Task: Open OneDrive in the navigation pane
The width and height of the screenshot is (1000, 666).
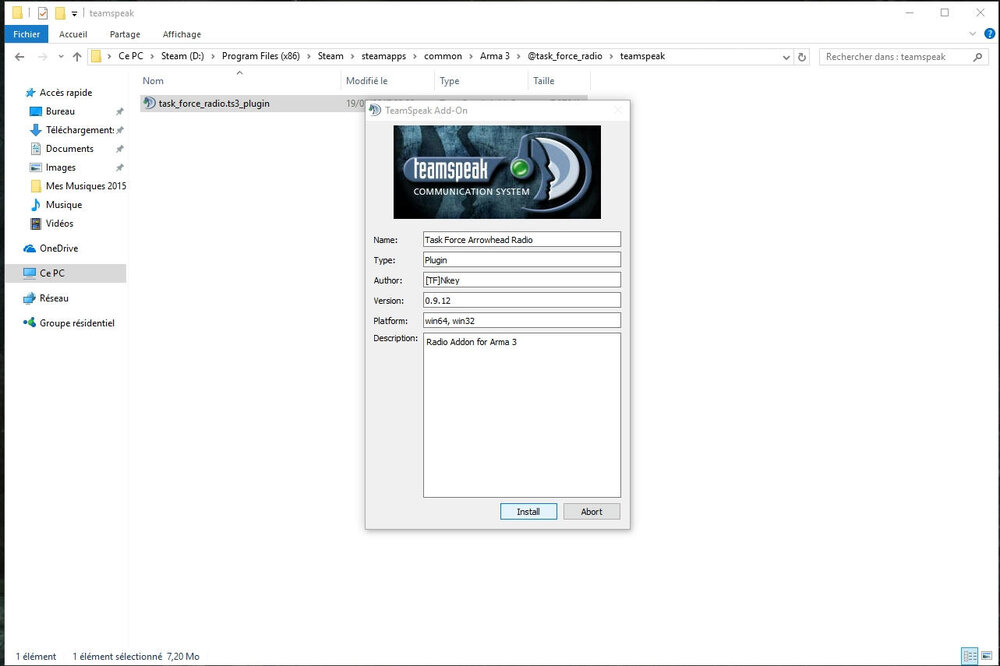Action: pyautogui.click(x=59, y=248)
